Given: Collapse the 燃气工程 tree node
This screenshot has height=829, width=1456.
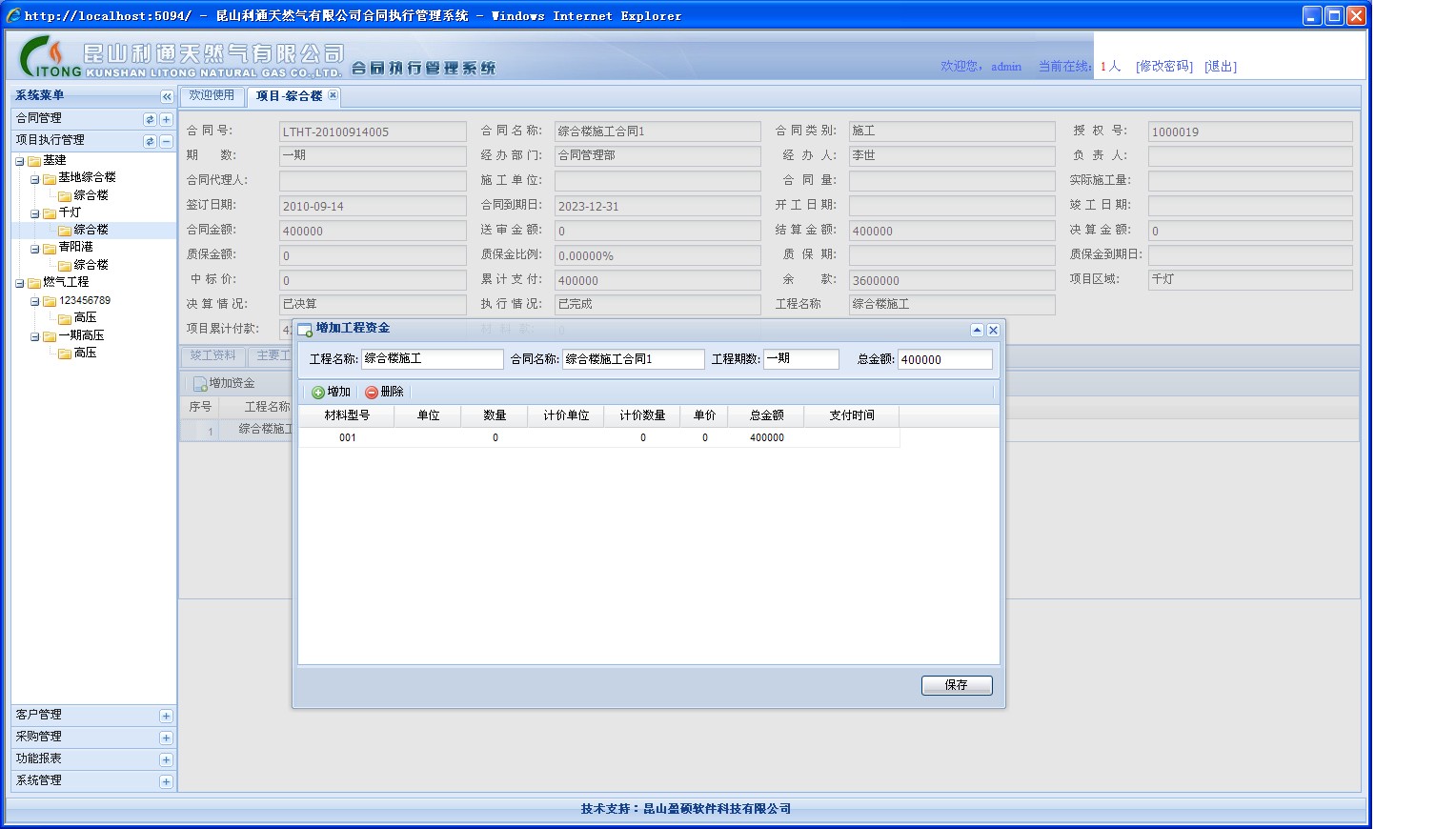Looking at the screenshot, I should [20, 283].
